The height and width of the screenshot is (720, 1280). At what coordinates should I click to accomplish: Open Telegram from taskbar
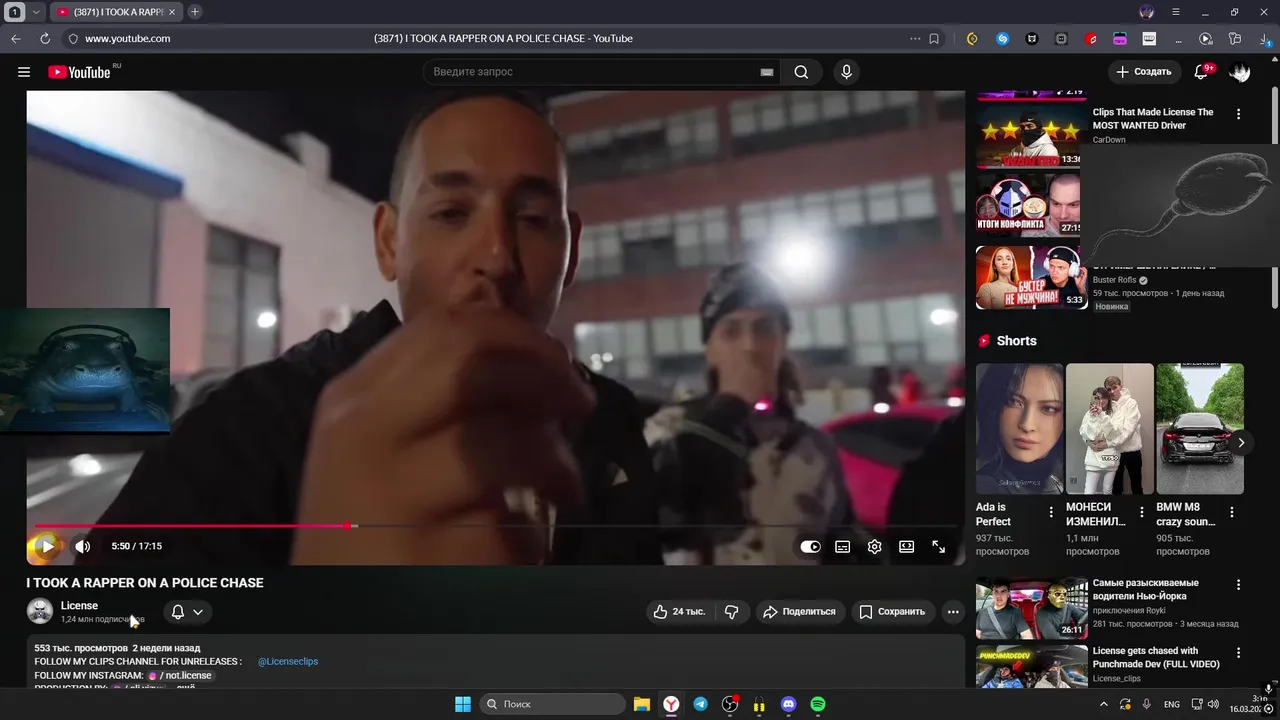point(701,704)
